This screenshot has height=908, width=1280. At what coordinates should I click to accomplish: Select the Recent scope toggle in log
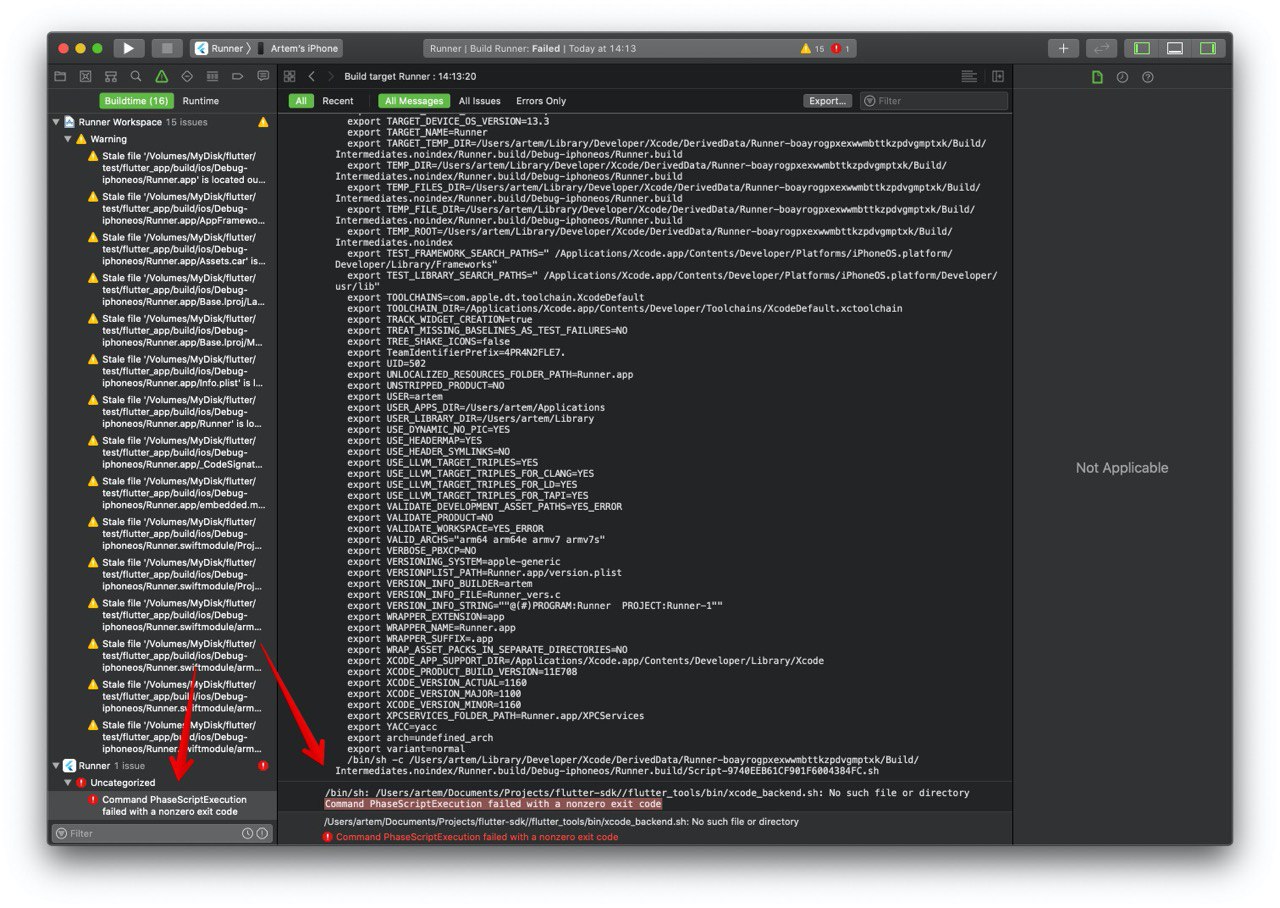(x=338, y=101)
